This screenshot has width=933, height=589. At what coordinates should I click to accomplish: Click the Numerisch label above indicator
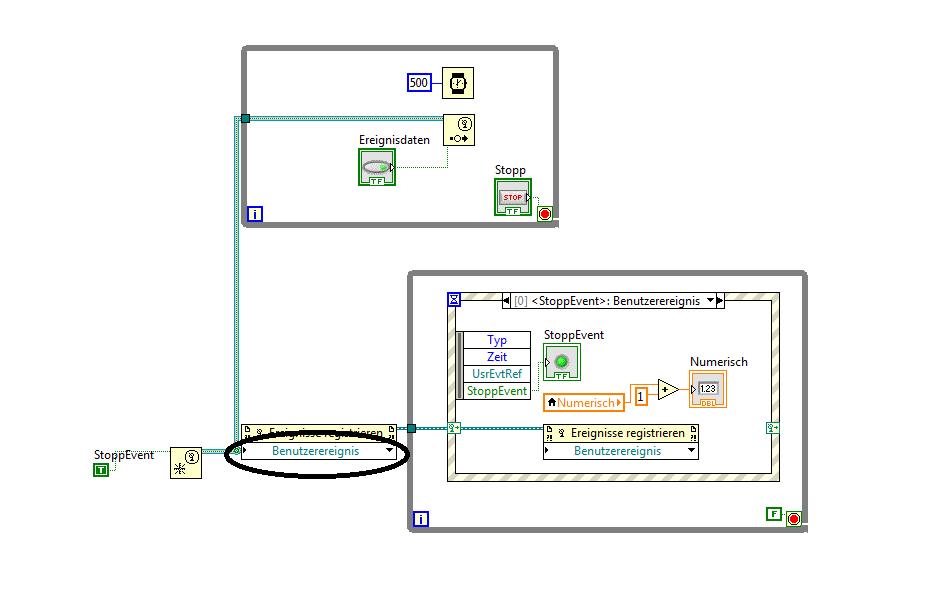click(719, 362)
